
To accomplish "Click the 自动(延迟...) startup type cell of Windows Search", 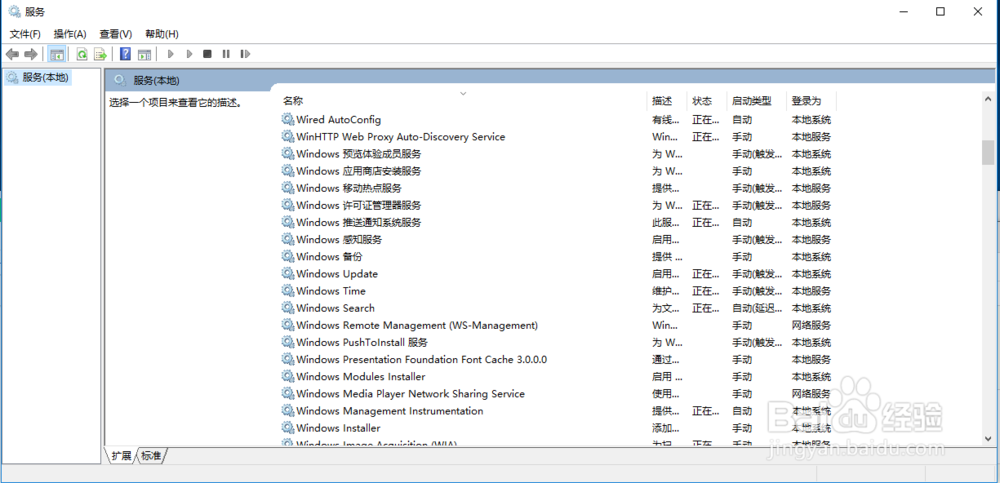I will (756, 308).
